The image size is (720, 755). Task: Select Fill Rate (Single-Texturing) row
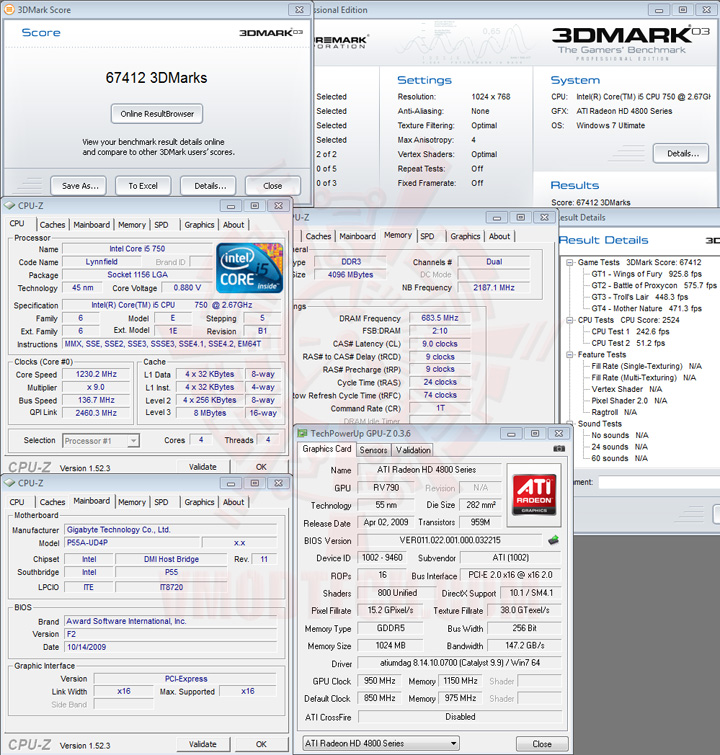click(x=646, y=366)
